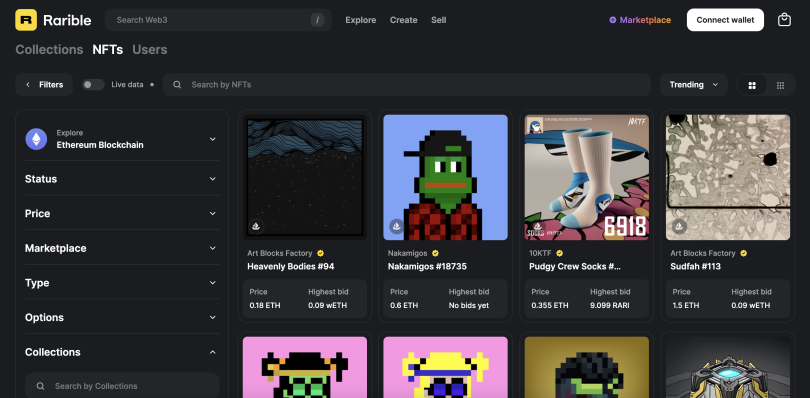The width and height of the screenshot is (810, 398).
Task: Open Sudfah #113 title link
Action: (695, 267)
